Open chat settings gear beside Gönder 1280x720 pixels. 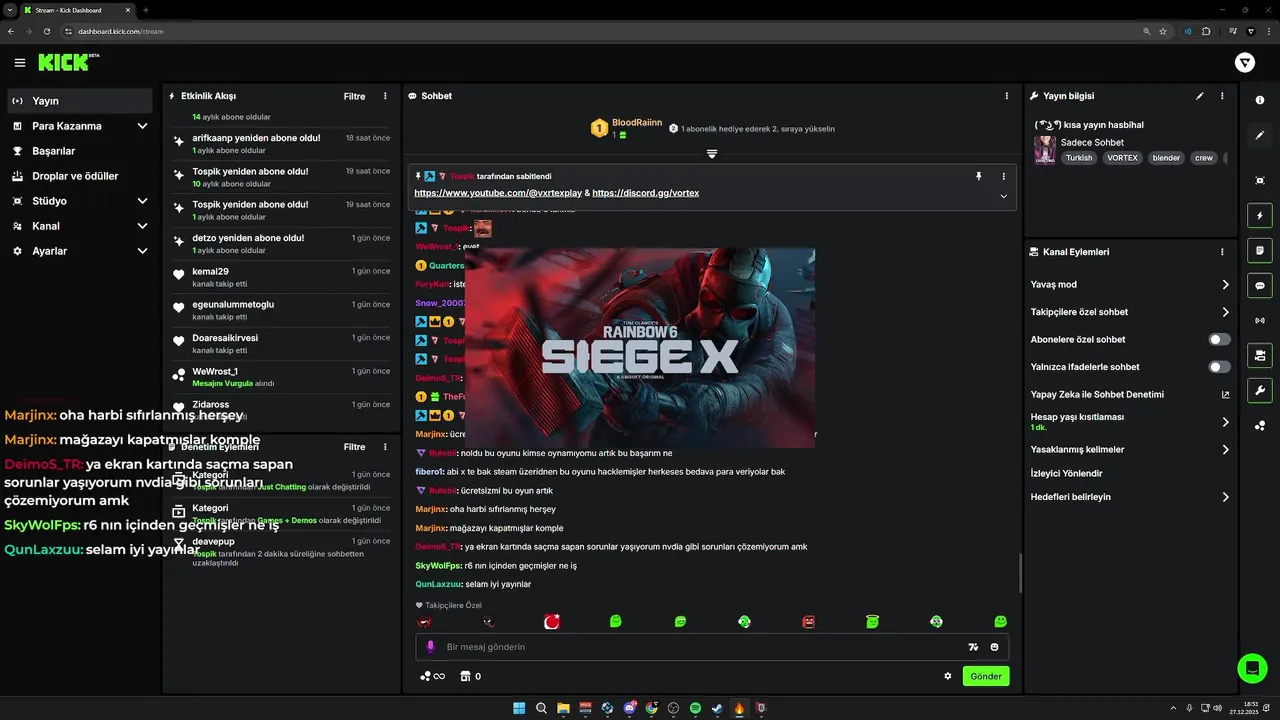coord(948,676)
